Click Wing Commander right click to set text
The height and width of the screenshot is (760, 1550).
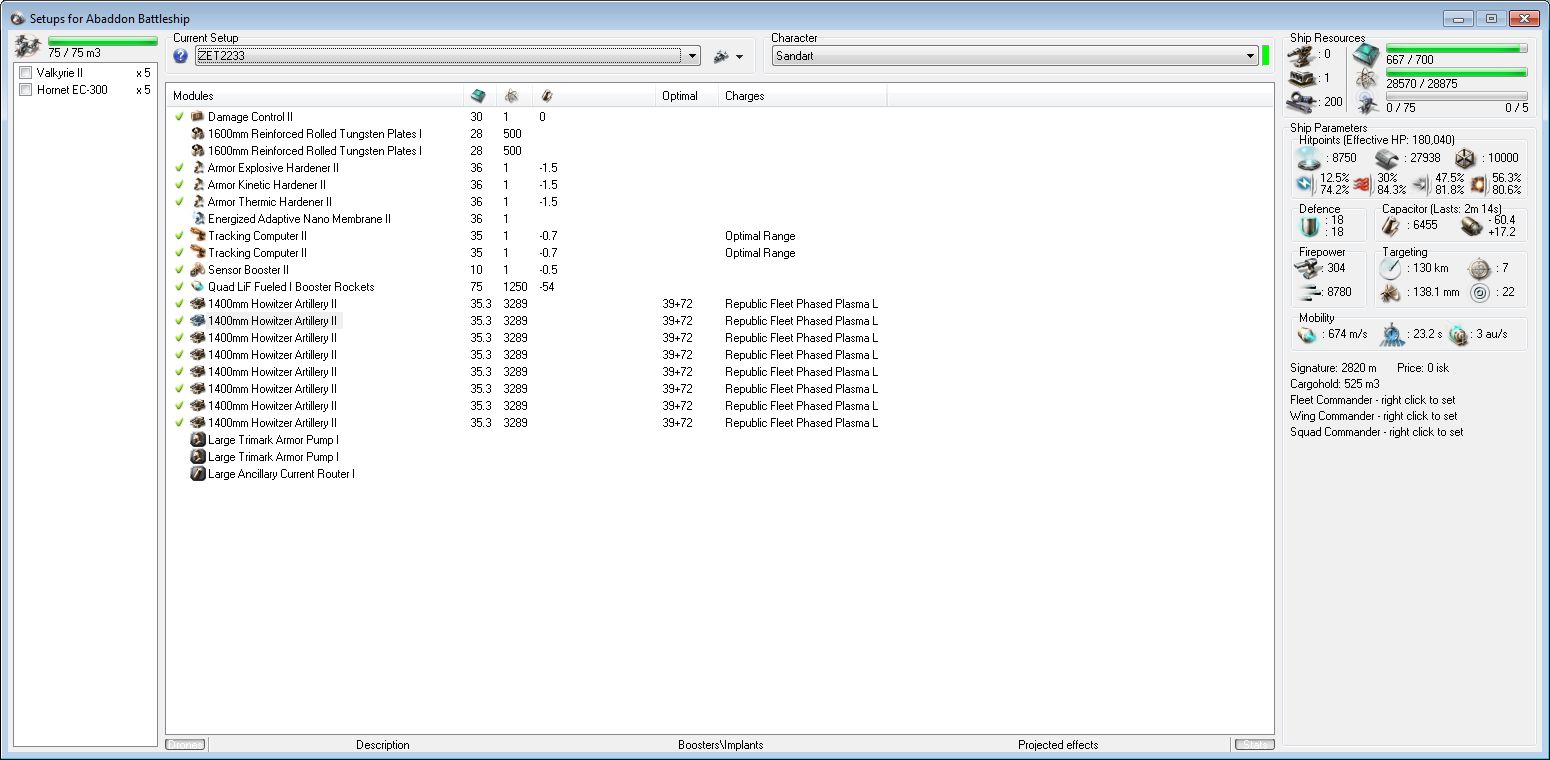[x=1374, y=416]
